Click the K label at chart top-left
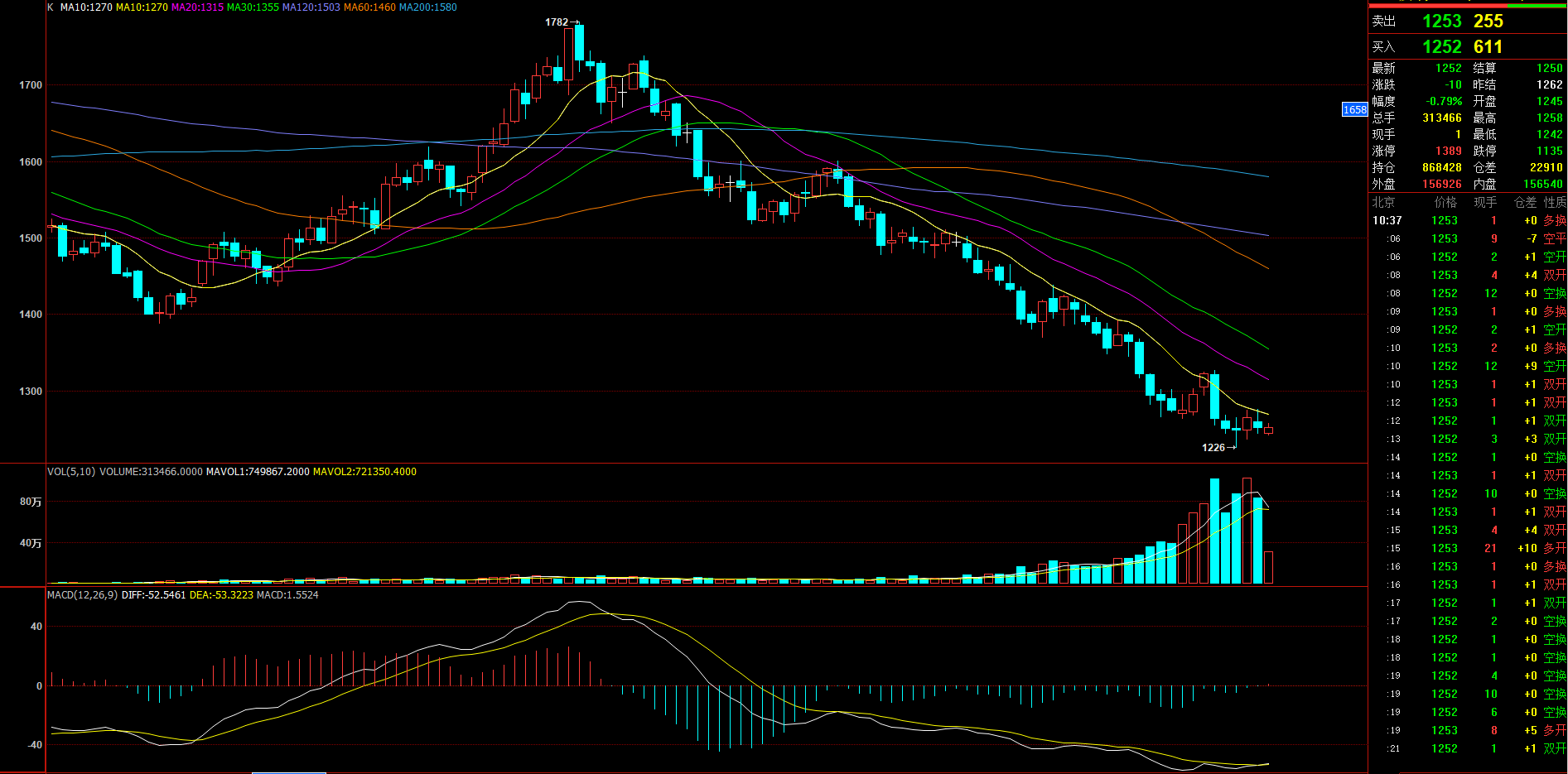1568x774 pixels. 51,7
